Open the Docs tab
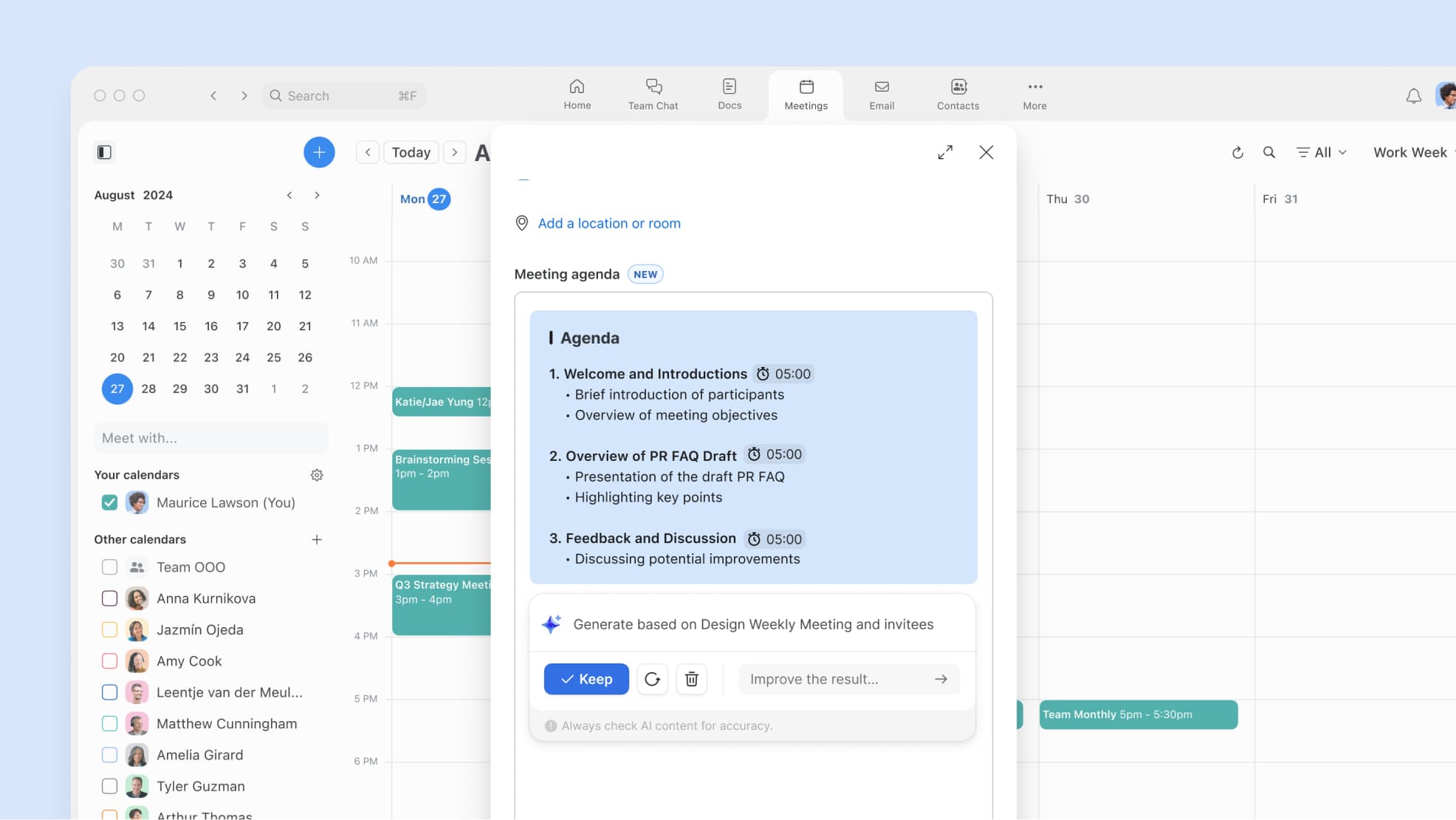The width and height of the screenshot is (1456, 820). coord(729,95)
